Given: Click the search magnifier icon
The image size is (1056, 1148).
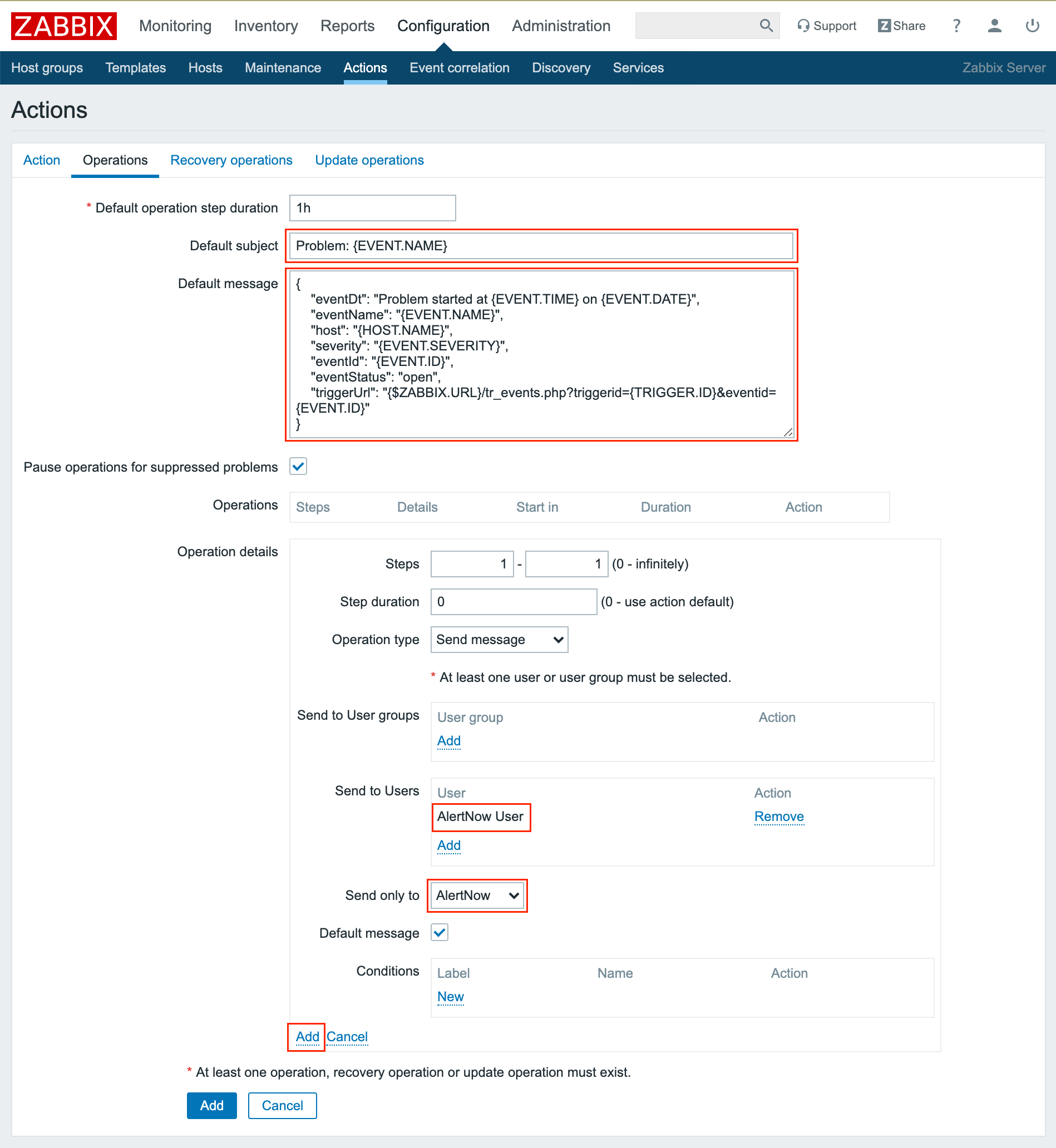Looking at the screenshot, I should 766,26.
